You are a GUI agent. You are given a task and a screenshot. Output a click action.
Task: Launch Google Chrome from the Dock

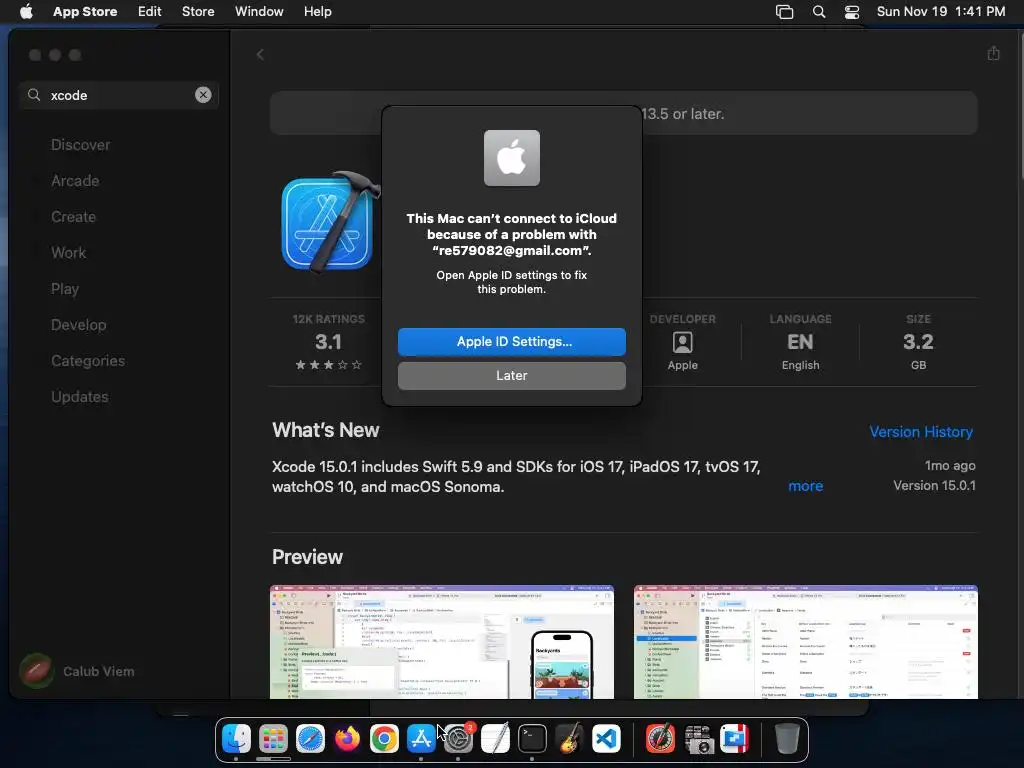pos(384,739)
